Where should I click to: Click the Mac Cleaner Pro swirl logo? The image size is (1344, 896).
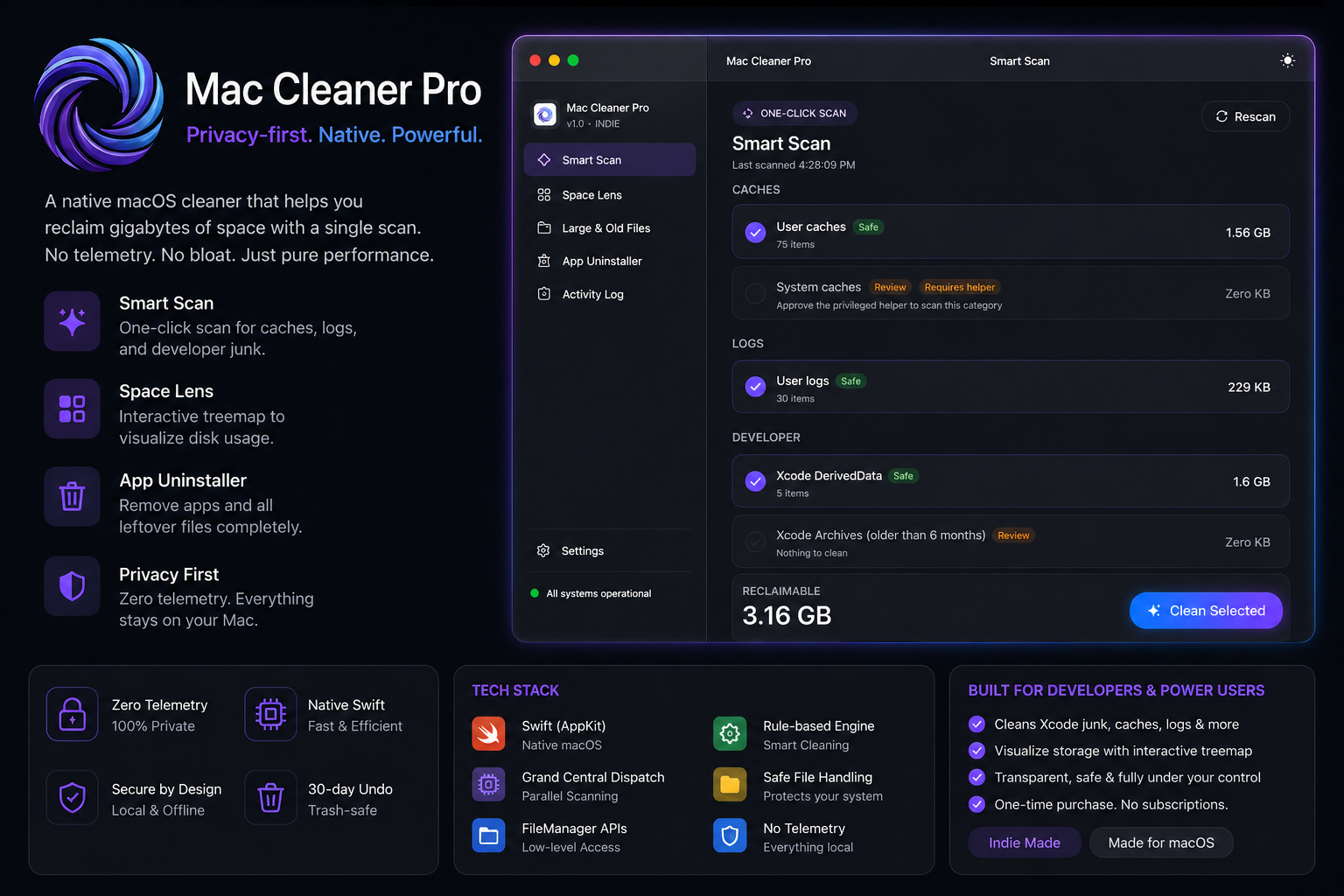point(99,103)
